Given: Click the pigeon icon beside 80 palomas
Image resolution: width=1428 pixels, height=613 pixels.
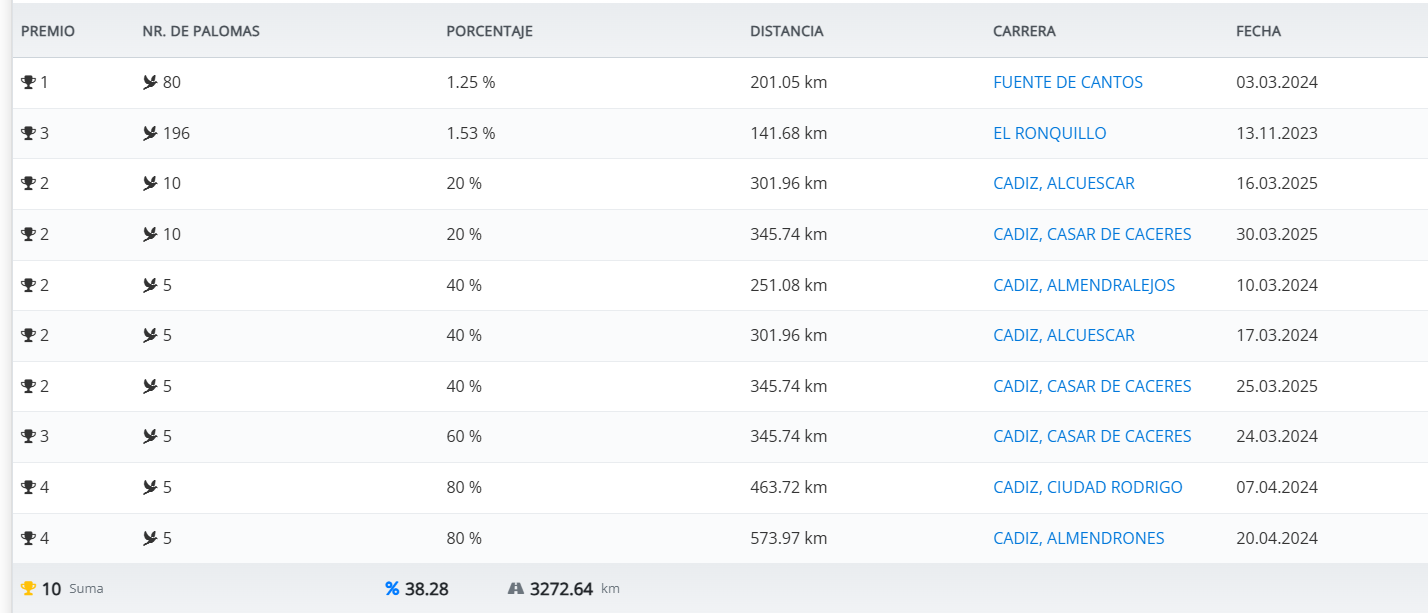Looking at the screenshot, I should [150, 82].
